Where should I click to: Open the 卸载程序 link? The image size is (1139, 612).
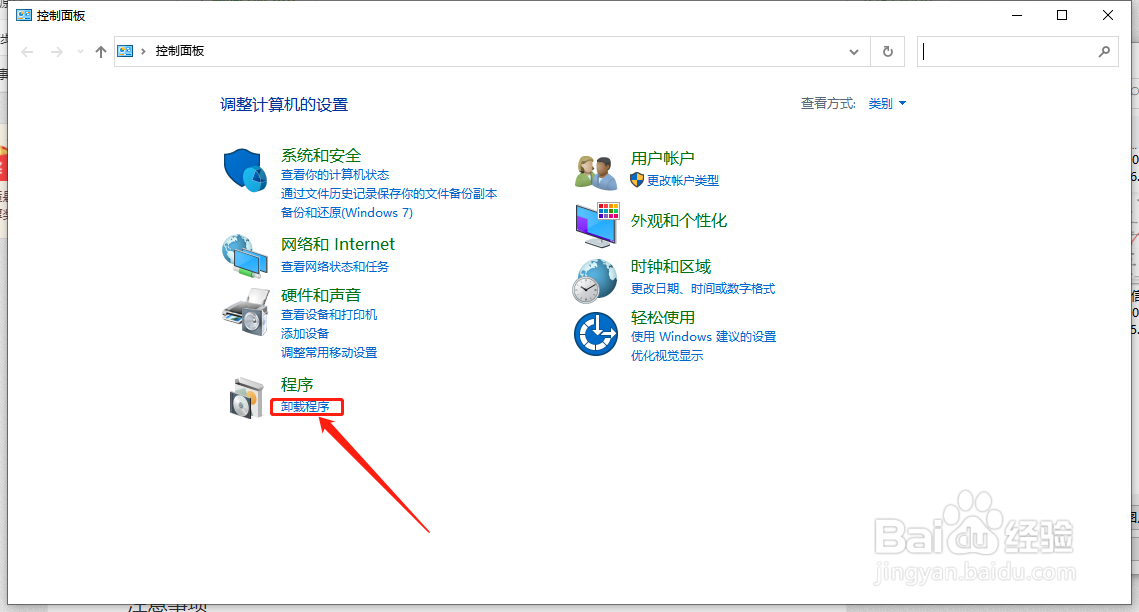(306, 407)
